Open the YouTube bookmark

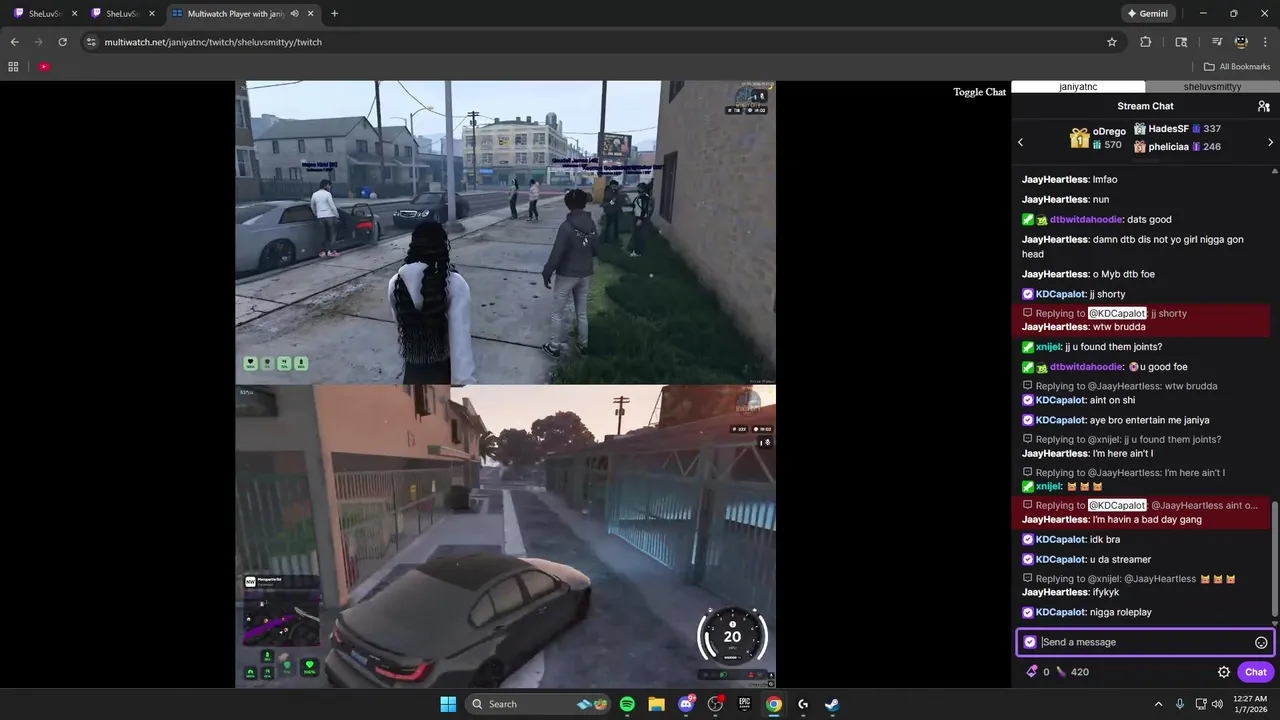44,66
